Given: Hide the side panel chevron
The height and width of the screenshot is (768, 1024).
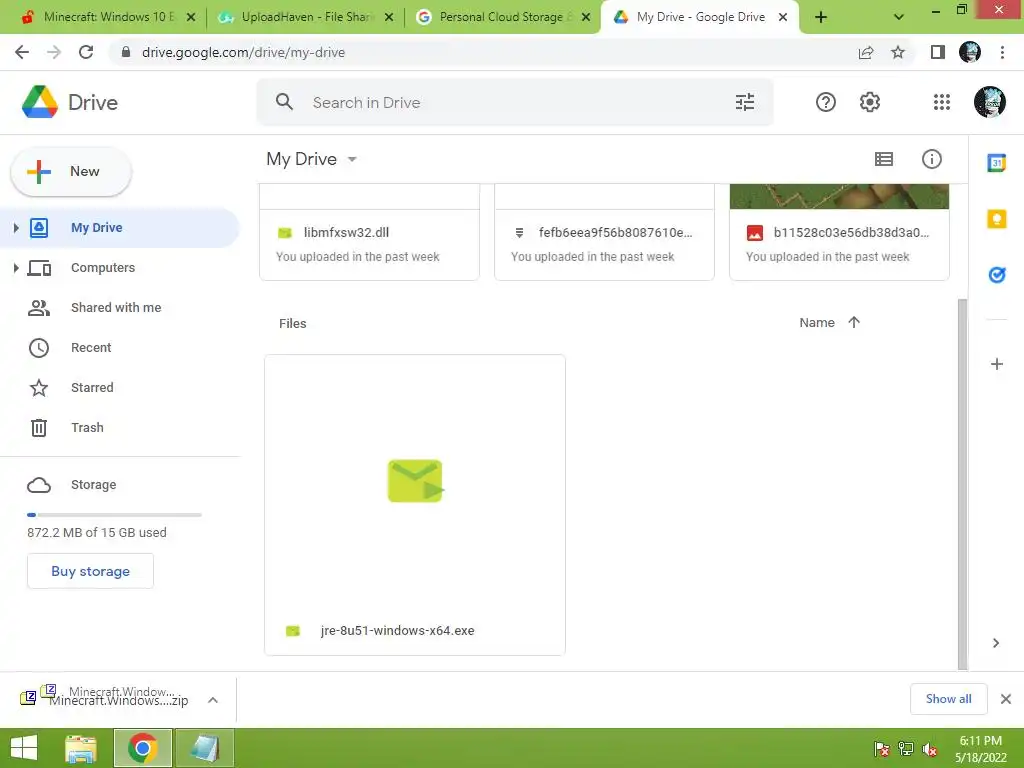Looking at the screenshot, I should pyautogui.click(x=995, y=643).
